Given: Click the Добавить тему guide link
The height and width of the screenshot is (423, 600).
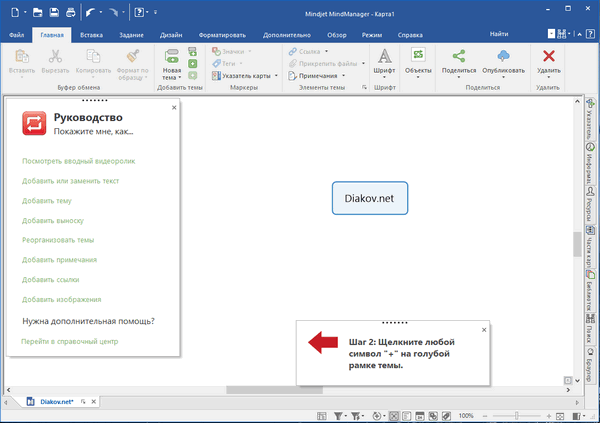Looking at the screenshot, I should pos(48,200).
